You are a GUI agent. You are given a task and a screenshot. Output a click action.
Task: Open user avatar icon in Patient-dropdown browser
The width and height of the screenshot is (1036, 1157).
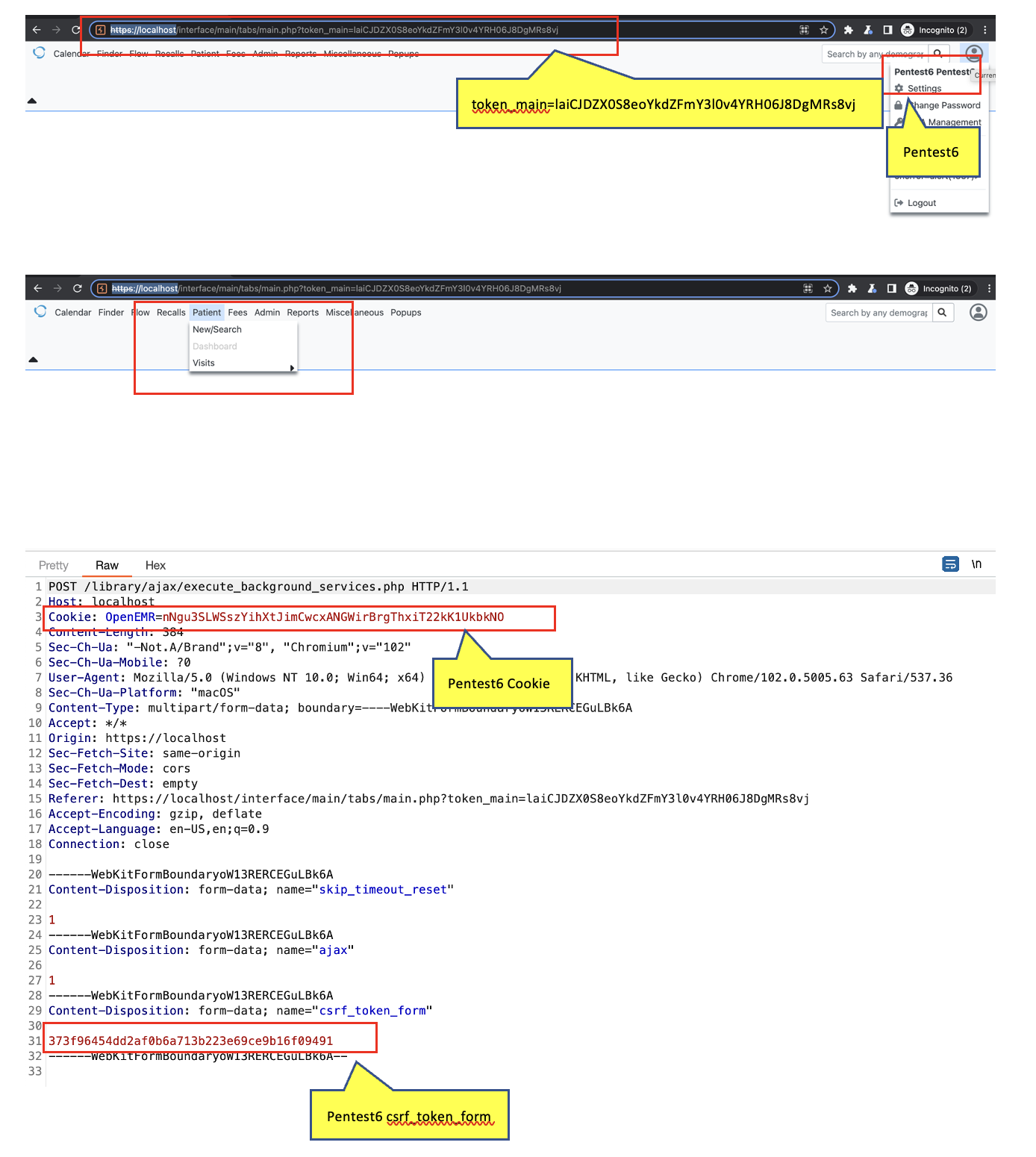pyautogui.click(x=978, y=312)
